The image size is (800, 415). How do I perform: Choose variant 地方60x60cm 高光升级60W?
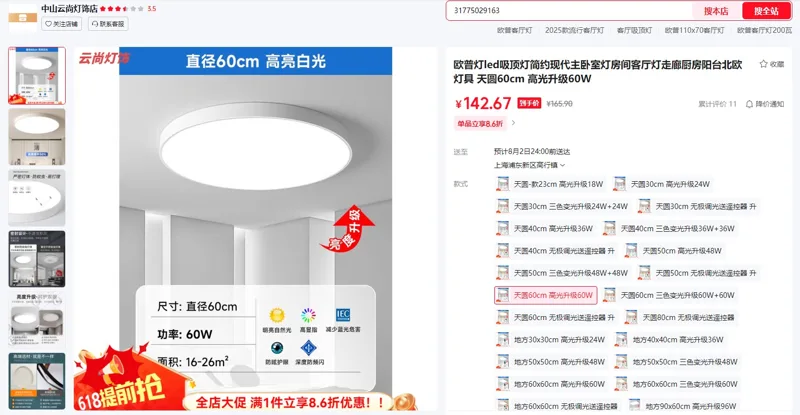tap(552, 384)
